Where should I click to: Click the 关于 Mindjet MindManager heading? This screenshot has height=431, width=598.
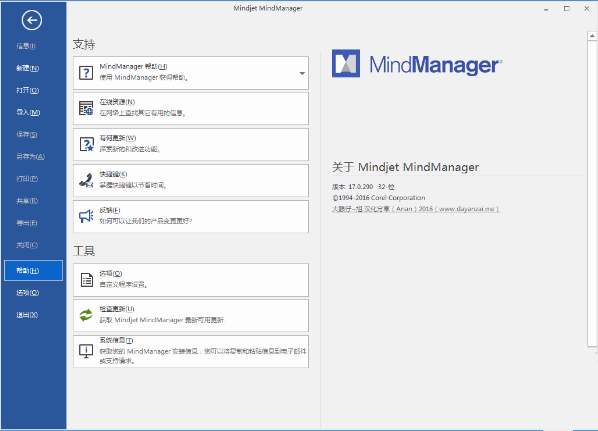click(405, 167)
